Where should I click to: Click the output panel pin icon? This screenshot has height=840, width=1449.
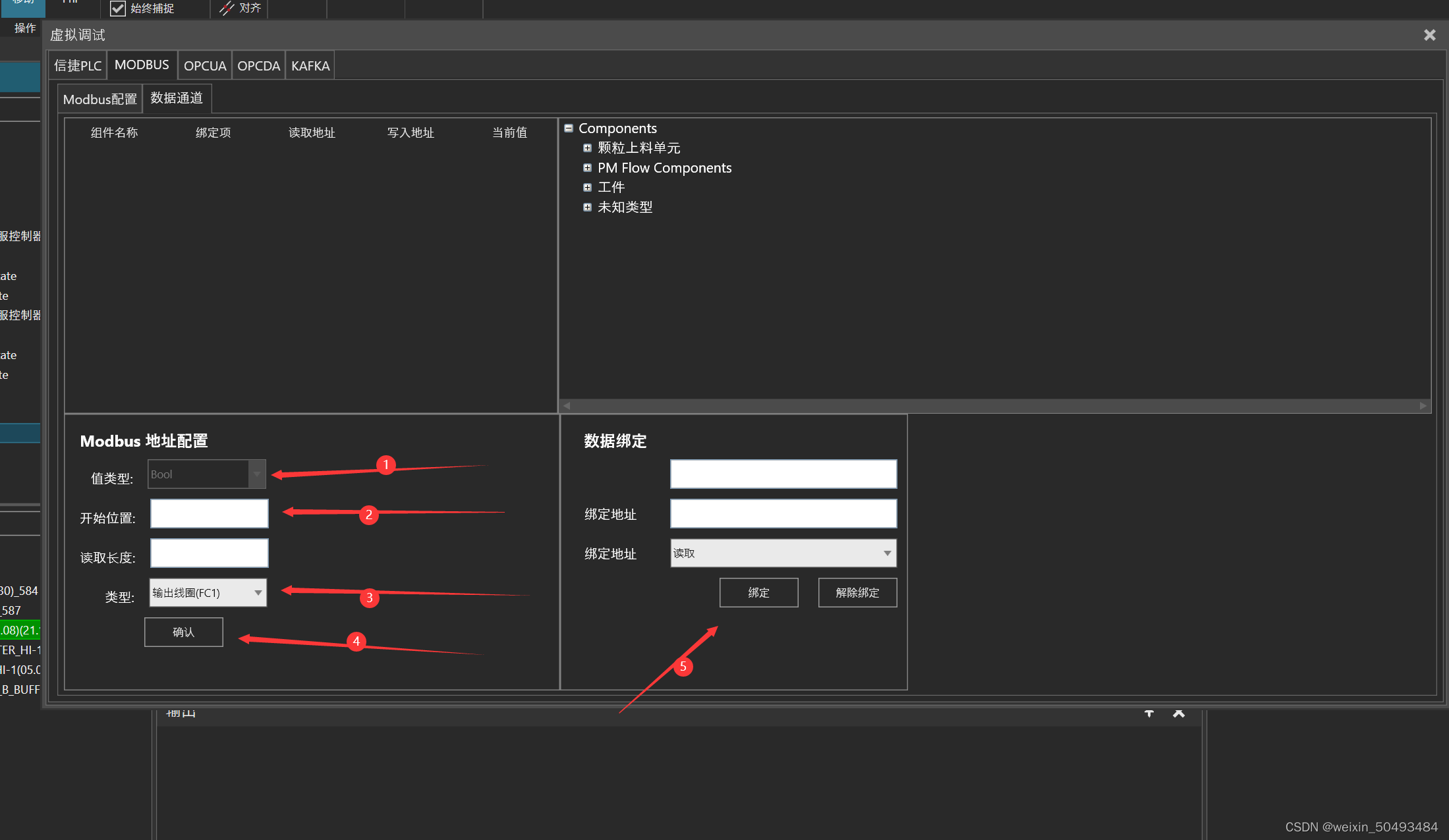pos(1149,714)
